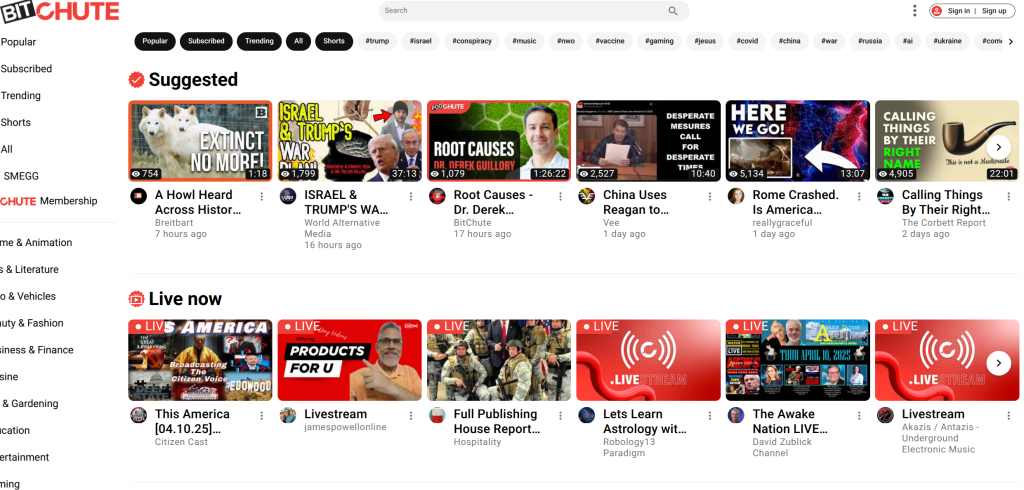1024x490 pixels.
Task: Open options menu for The Awake Nation stream
Action: [859, 416]
